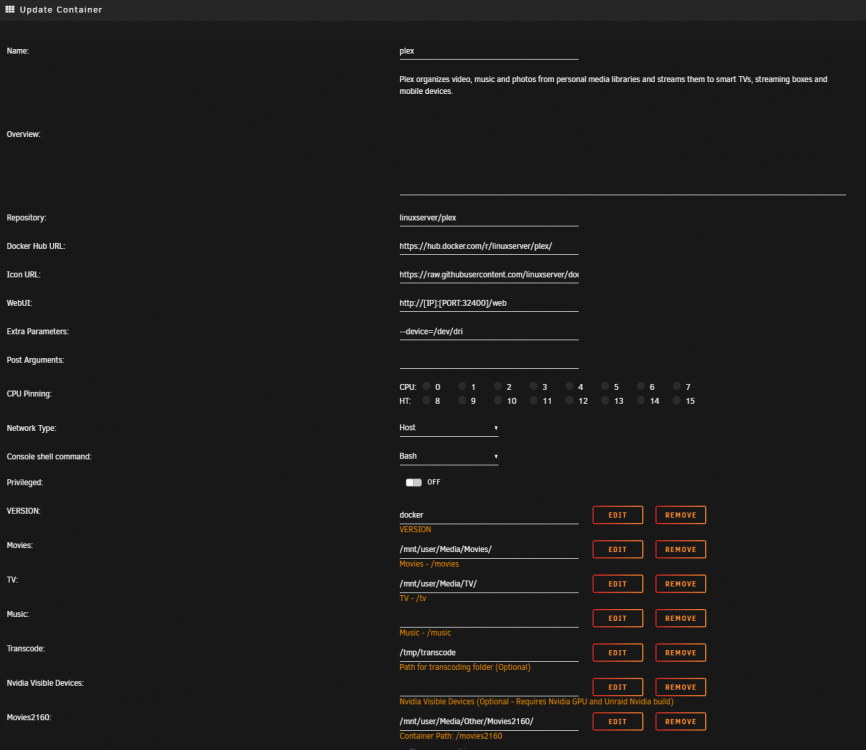Remove the Transcode path
The image size is (866, 750).
pyautogui.click(x=680, y=653)
